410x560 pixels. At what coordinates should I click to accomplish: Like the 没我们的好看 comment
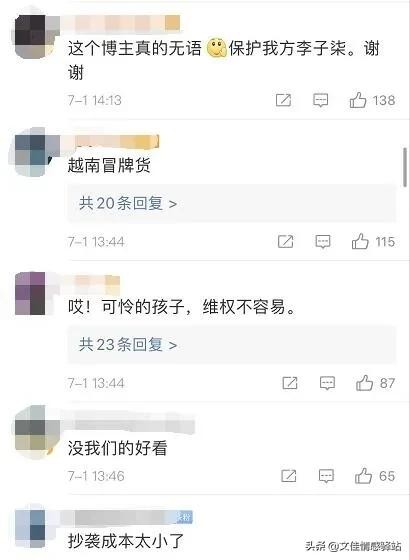(363, 475)
